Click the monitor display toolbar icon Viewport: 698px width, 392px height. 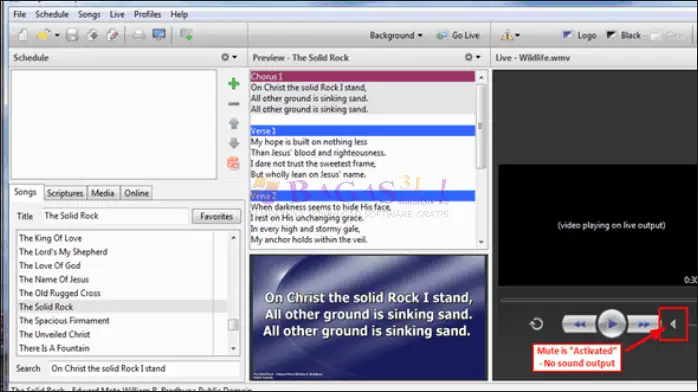[159, 35]
